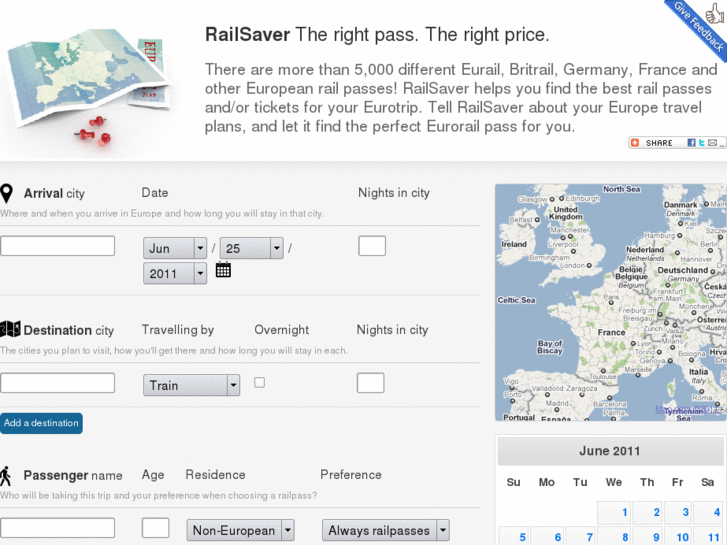The image size is (727, 545).
Task: Open the Always railpasses preference dropdown
Action: click(x=386, y=530)
